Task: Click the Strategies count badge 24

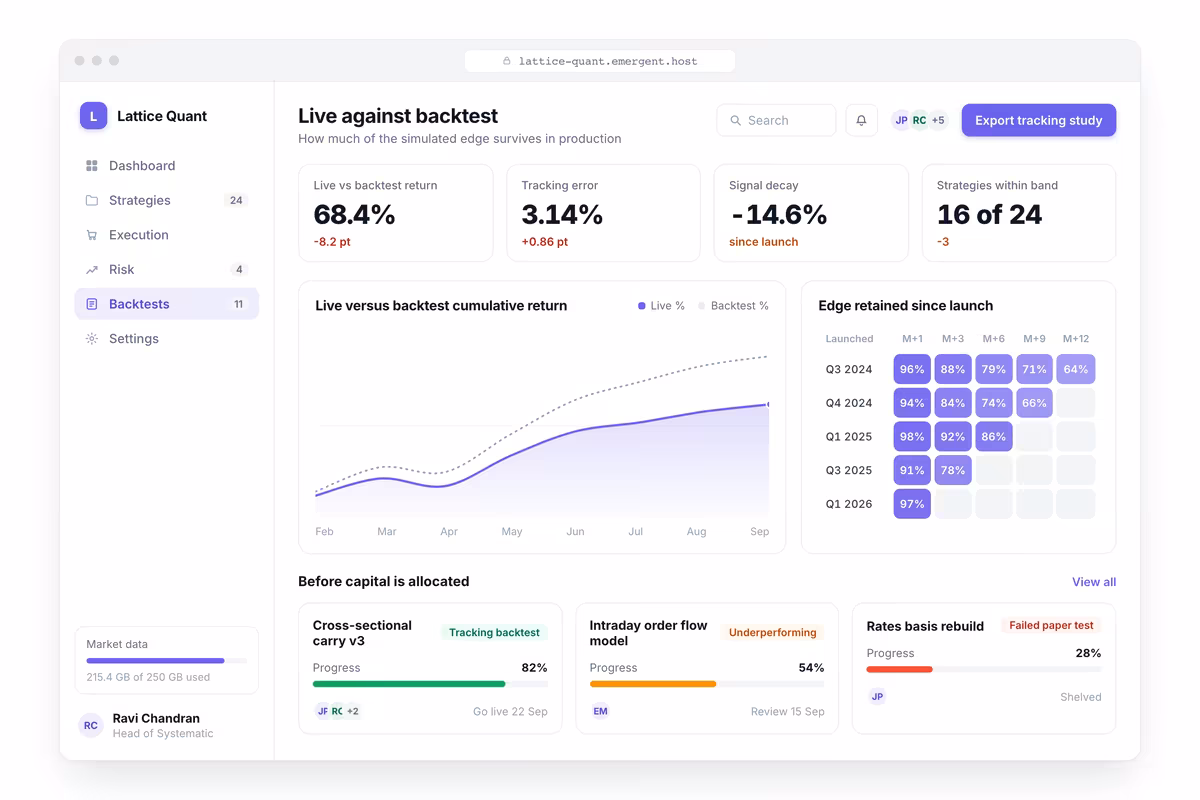Action: tap(236, 200)
